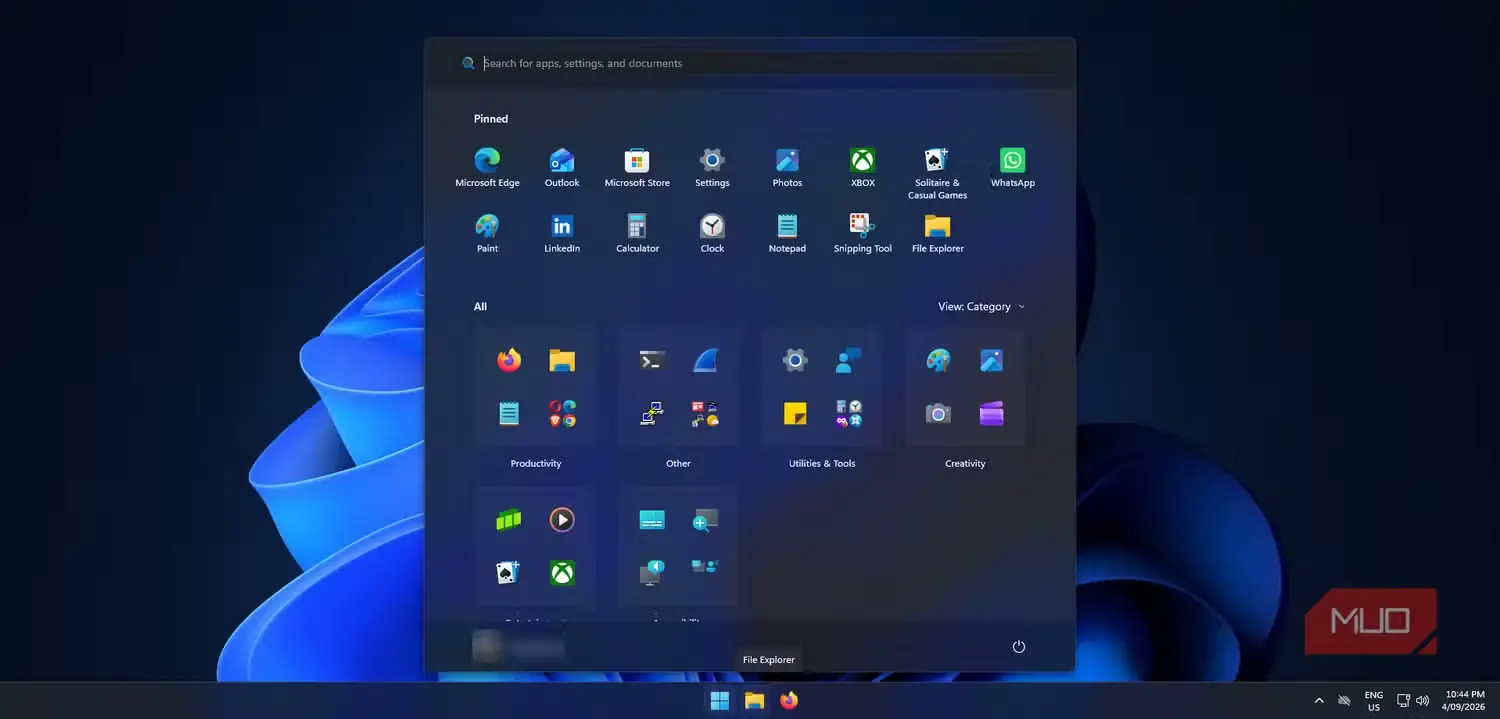
Task: Open the Other category label
Action: [x=678, y=464]
